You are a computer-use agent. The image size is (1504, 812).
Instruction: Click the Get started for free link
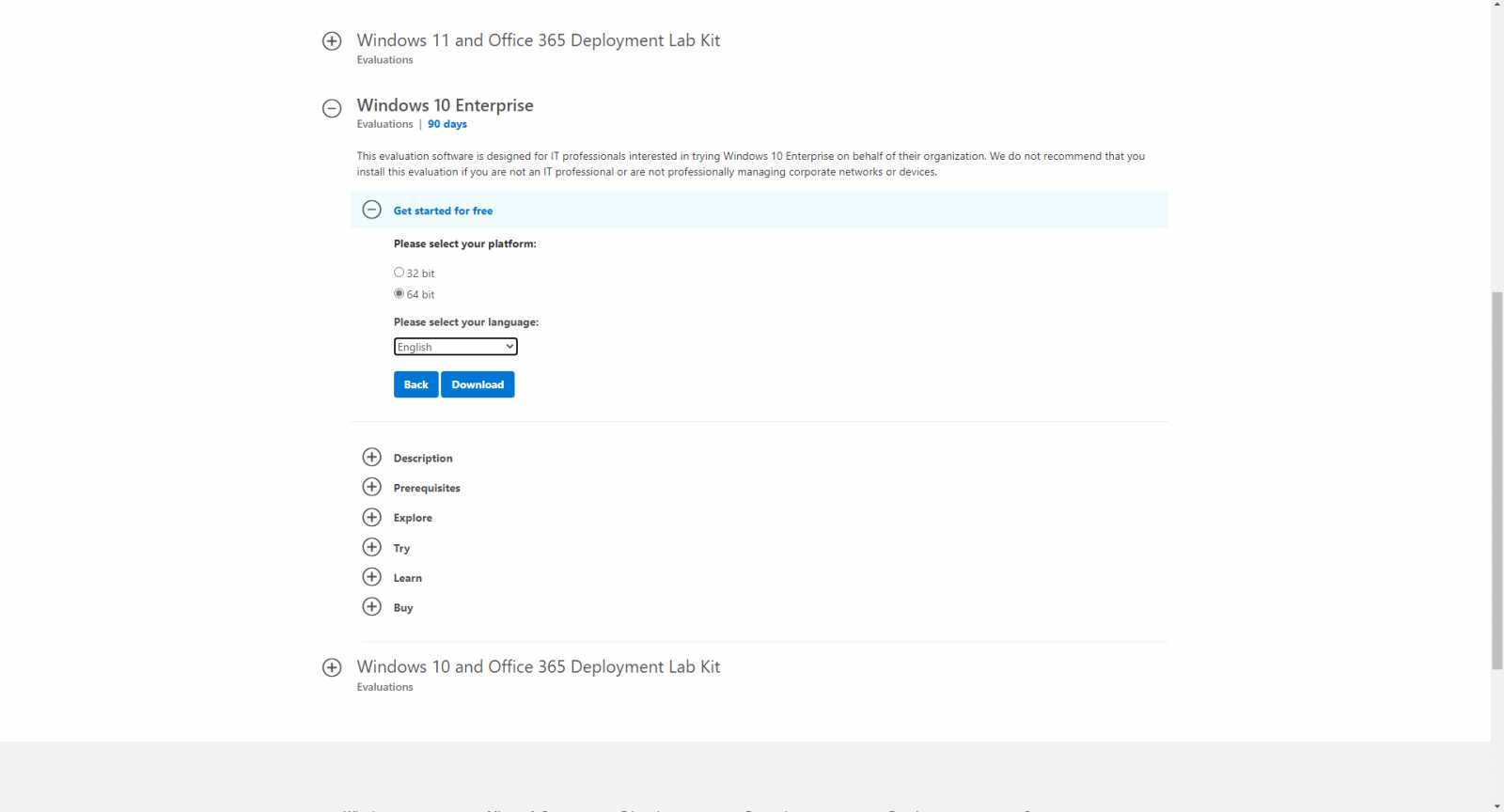[x=443, y=211]
